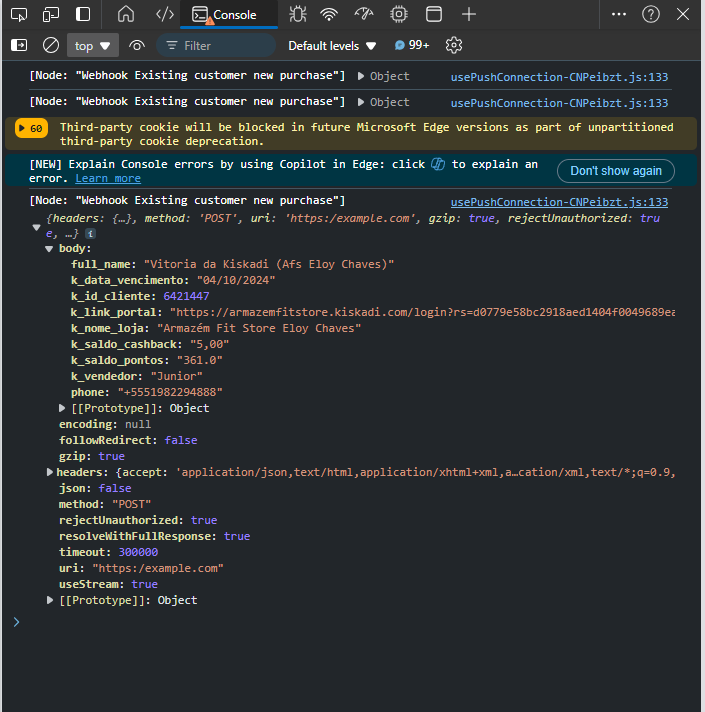Select the resolveWithFullResponse true value
Viewport: 705px width, 712px height.
(x=237, y=536)
